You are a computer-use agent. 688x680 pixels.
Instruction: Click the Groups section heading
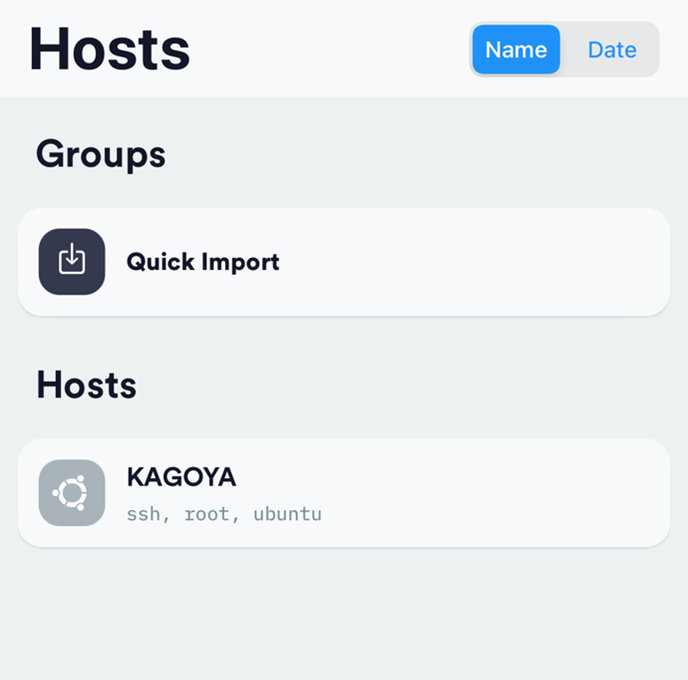101,154
